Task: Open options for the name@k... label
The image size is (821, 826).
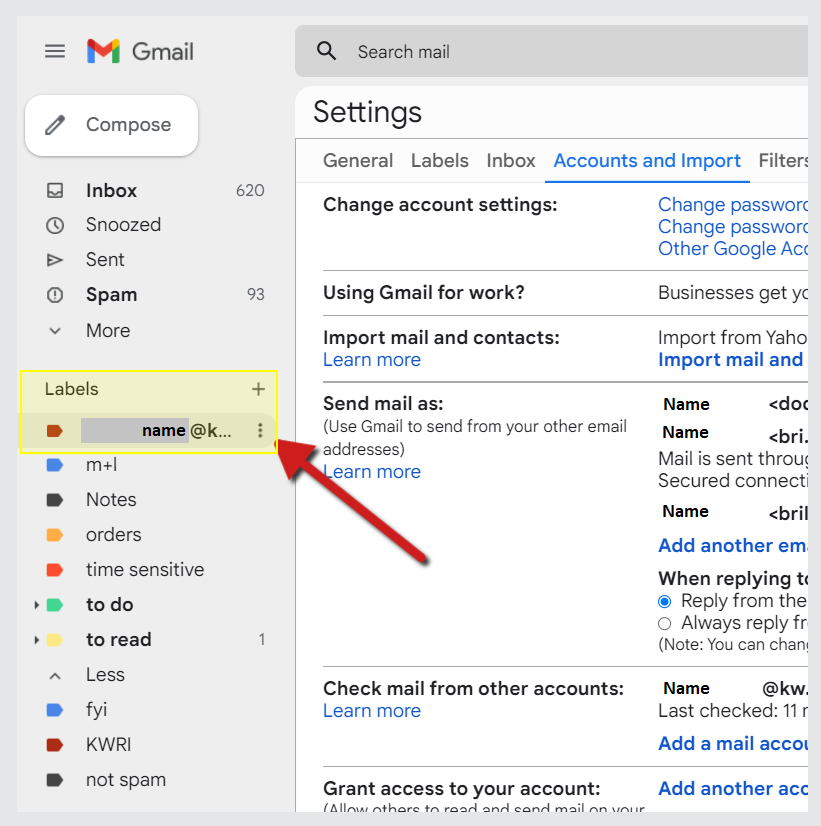Action: coord(260,430)
